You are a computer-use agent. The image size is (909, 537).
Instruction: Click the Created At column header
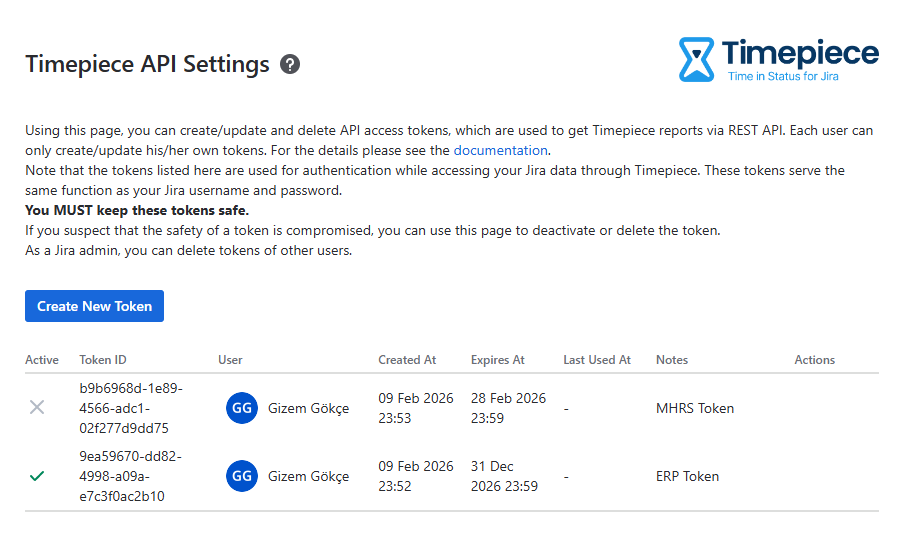[x=407, y=360]
